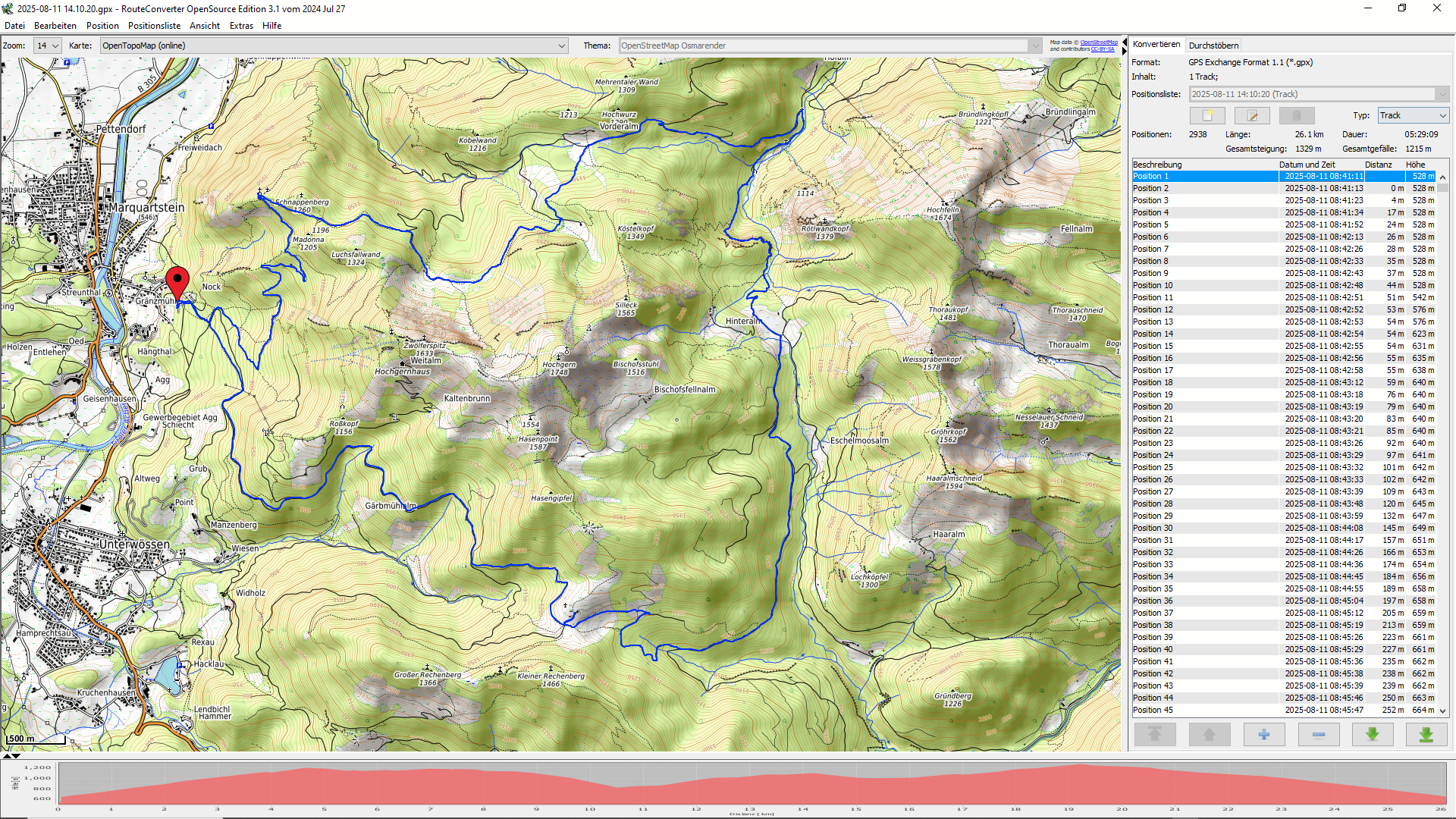Viewport: 1456px width, 819px height.
Task: Move selected position down one row
Action: coord(1373,734)
